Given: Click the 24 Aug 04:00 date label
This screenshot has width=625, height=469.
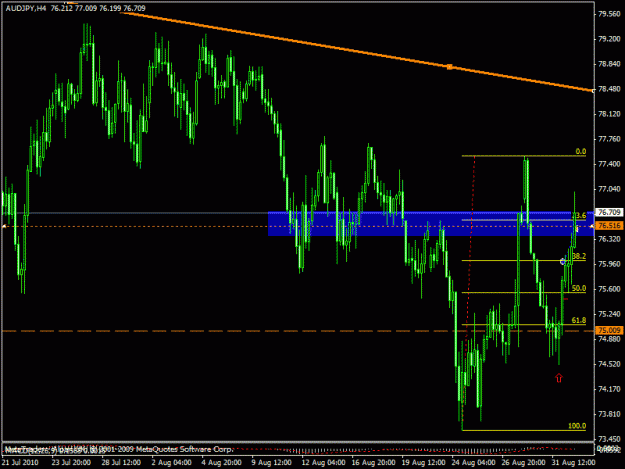Looking at the screenshot, I should pyautogui.click(x=474, y=463).
